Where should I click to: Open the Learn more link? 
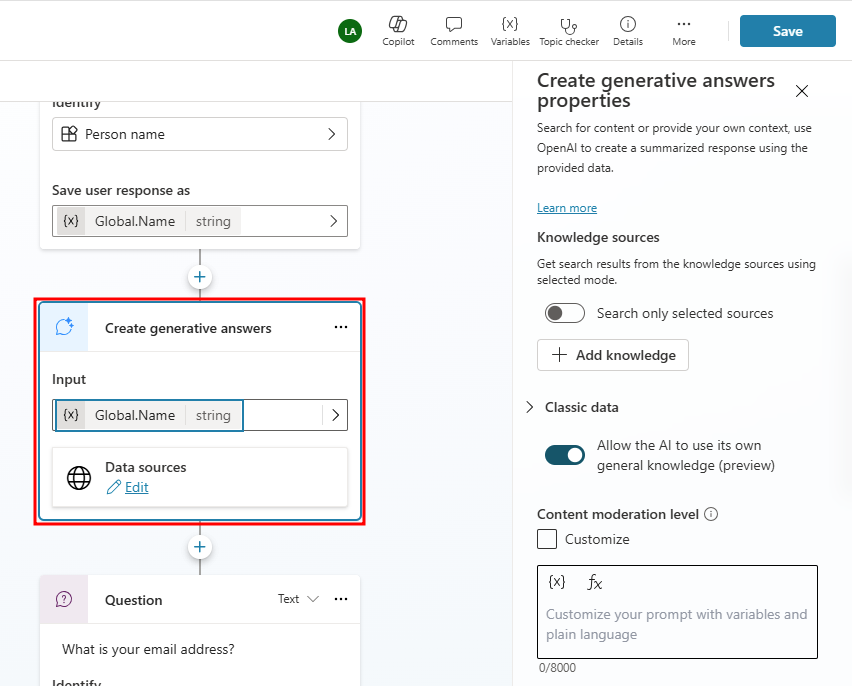(x=567, y=208)
